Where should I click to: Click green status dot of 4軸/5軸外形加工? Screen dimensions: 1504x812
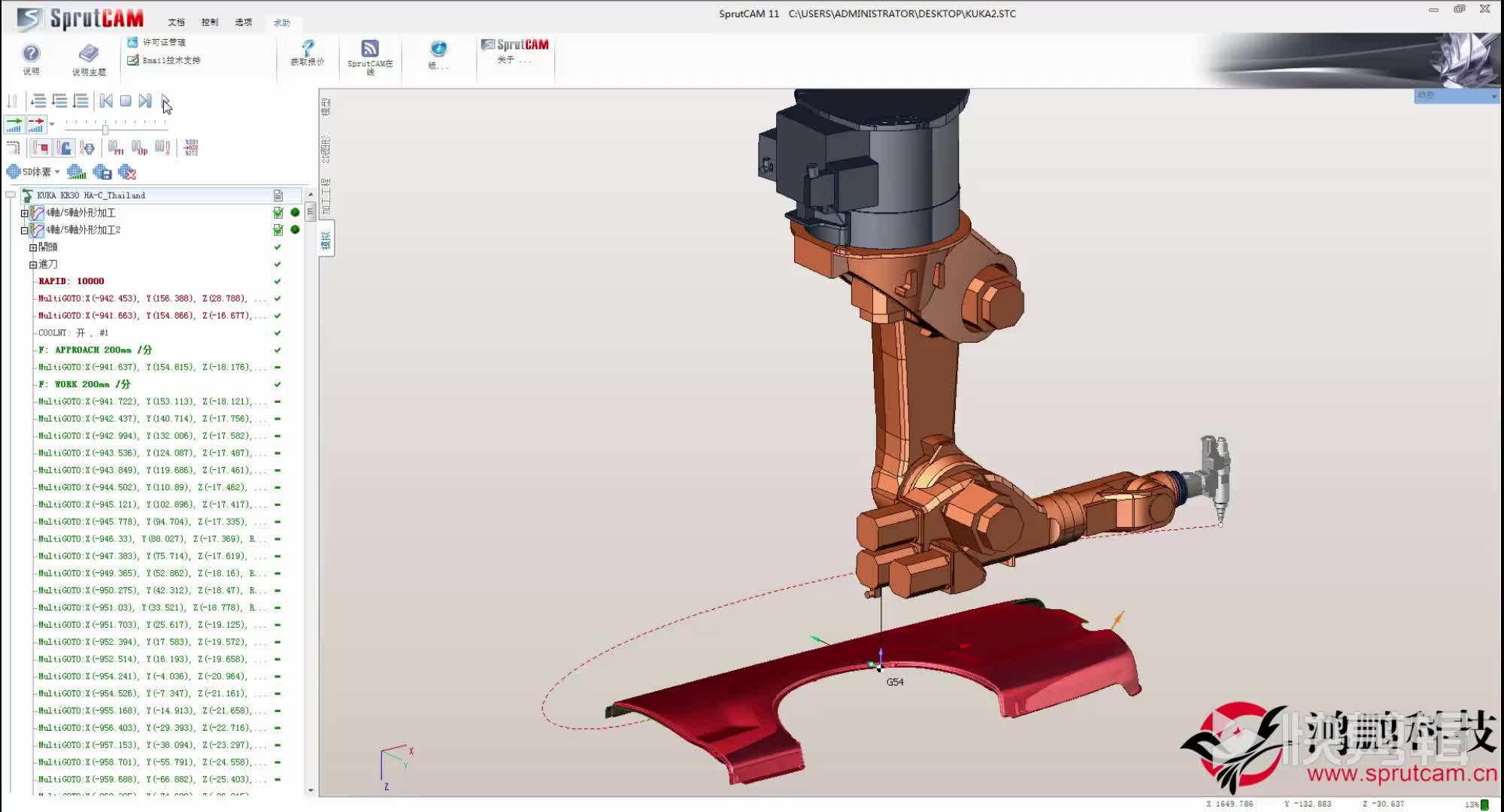(295, 213)
